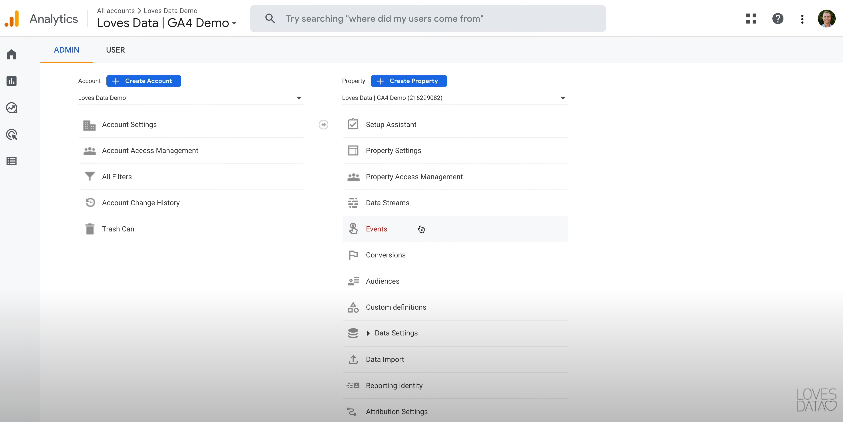843x422 pixels.
Task: Open the Loves Data GA4 Demo header picker
Action: (167, 23)
